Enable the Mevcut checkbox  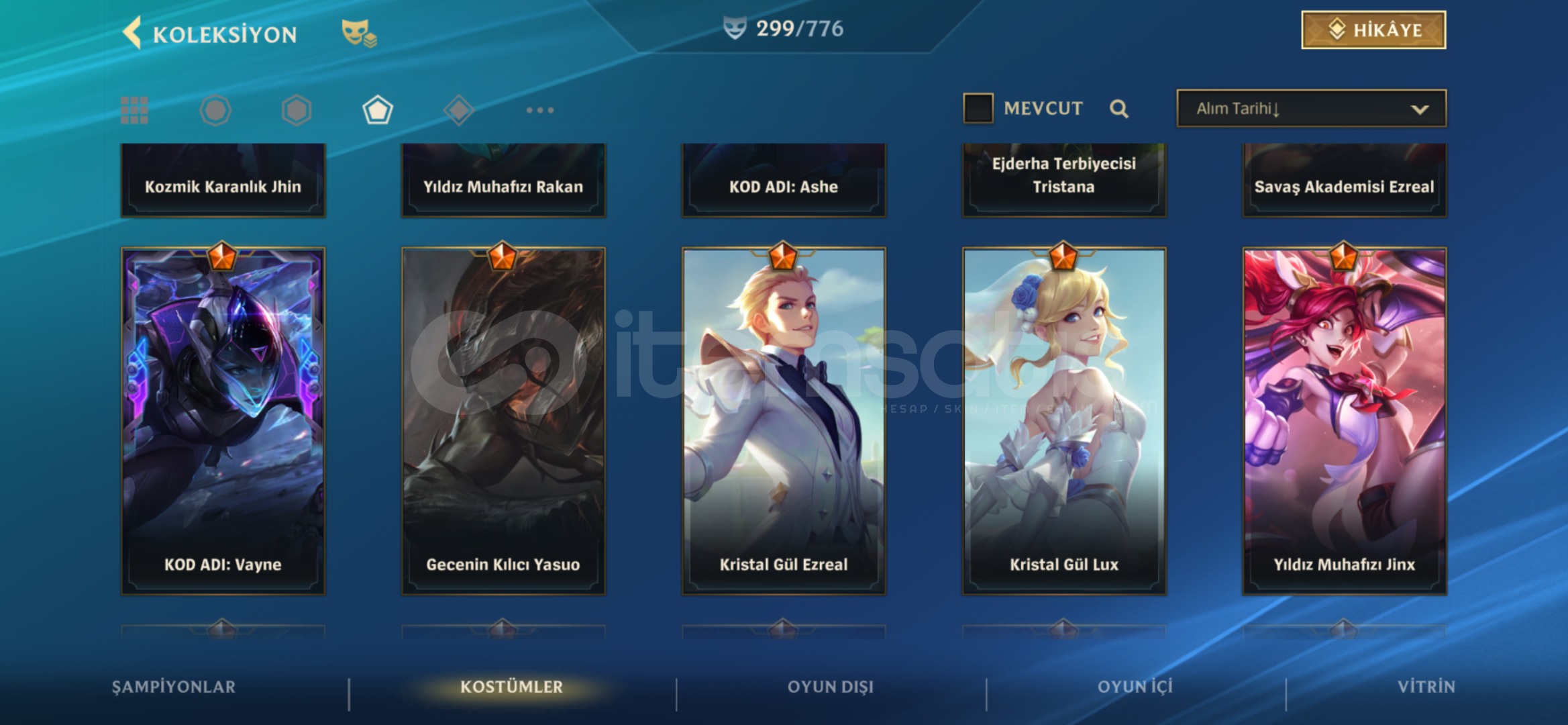click(x=978, y=108)
